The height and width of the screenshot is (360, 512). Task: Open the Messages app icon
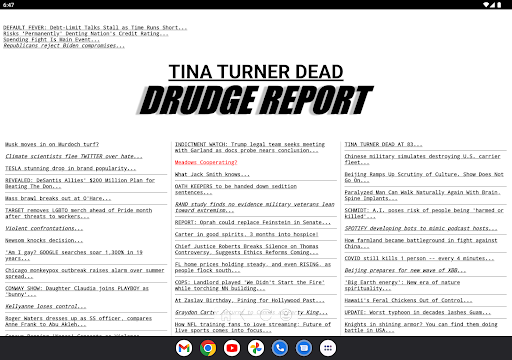click(x=304, y=348)
